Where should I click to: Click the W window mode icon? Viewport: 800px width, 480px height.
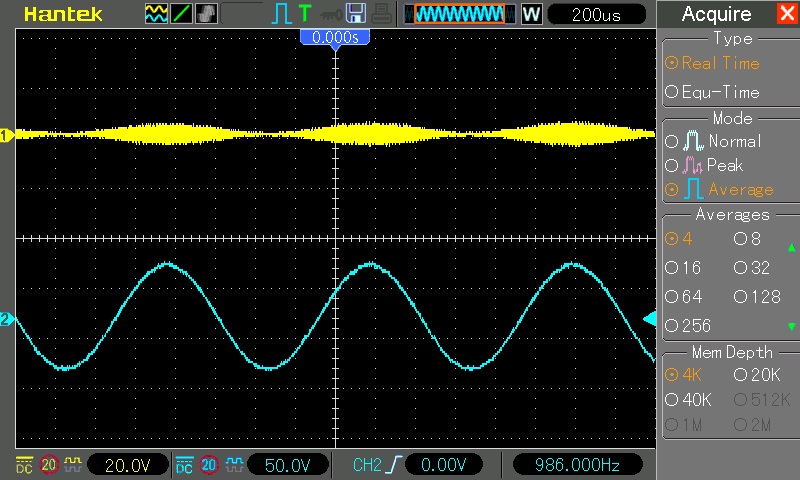tap(531, 14)
